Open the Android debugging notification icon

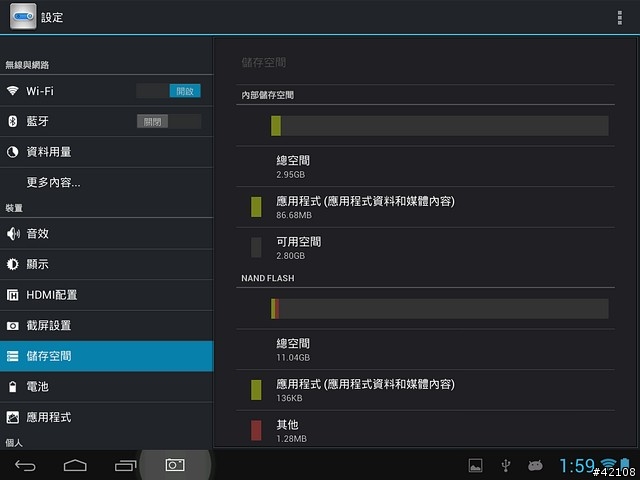[x=535, y=465]
